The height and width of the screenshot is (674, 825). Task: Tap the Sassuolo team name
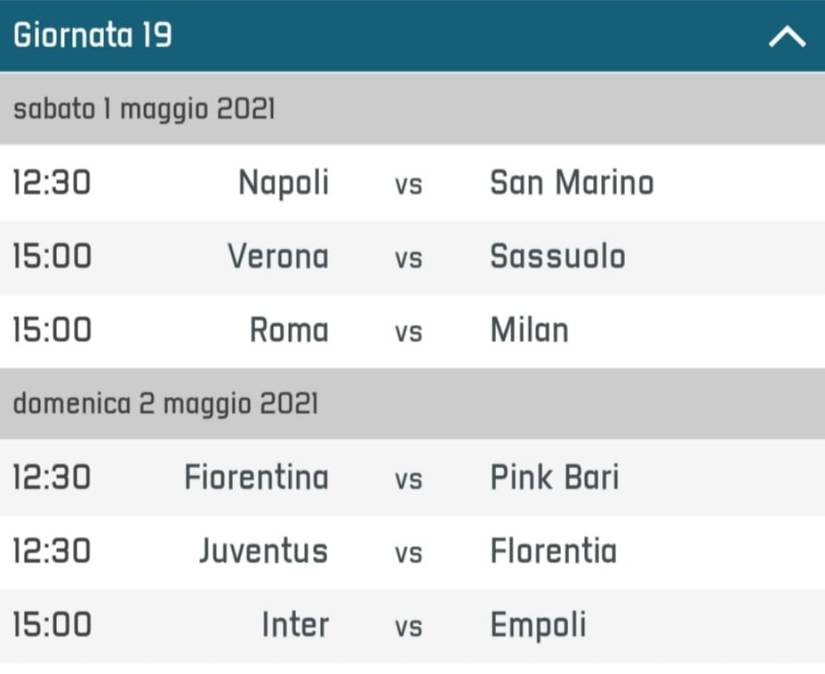click(557, 257)
